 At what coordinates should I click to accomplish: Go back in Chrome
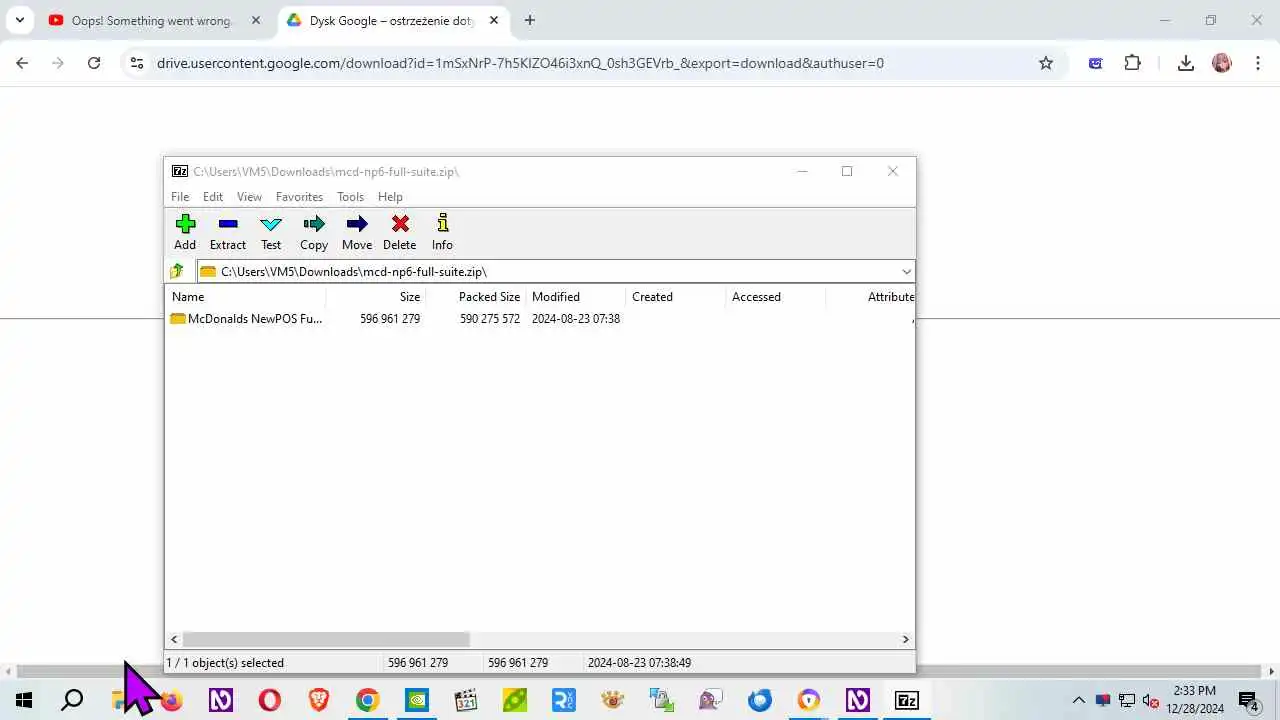pyautogui.click(x=22, y=63)
